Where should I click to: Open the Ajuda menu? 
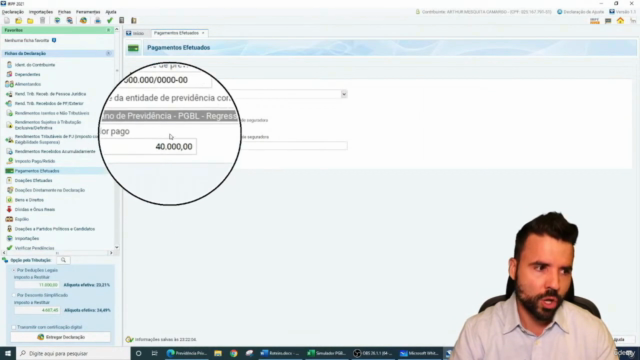point(111,12)
